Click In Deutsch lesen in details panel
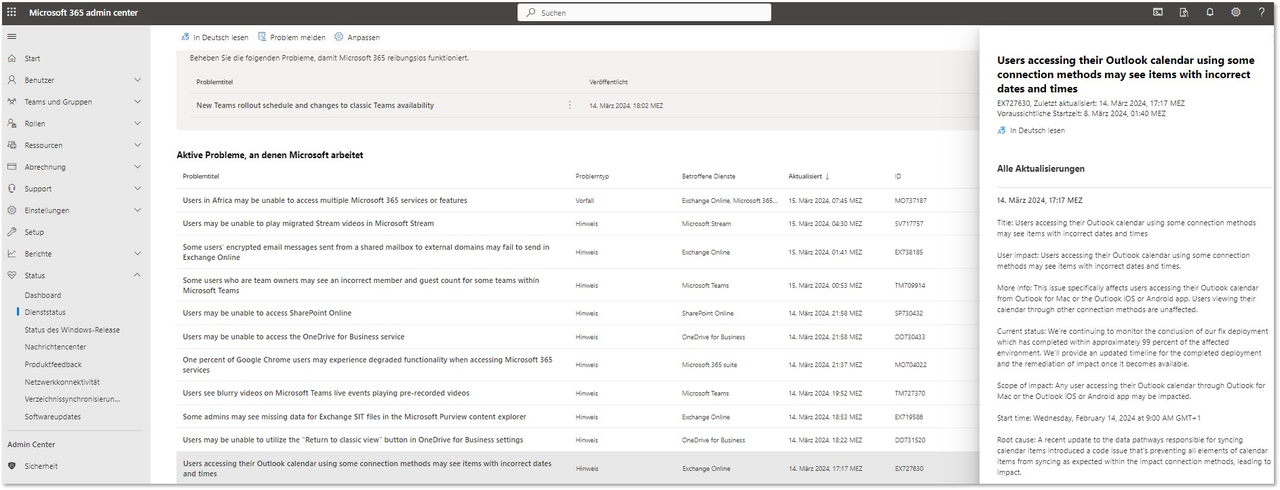Viewport: 1280px width, 490px height. 1031,130
